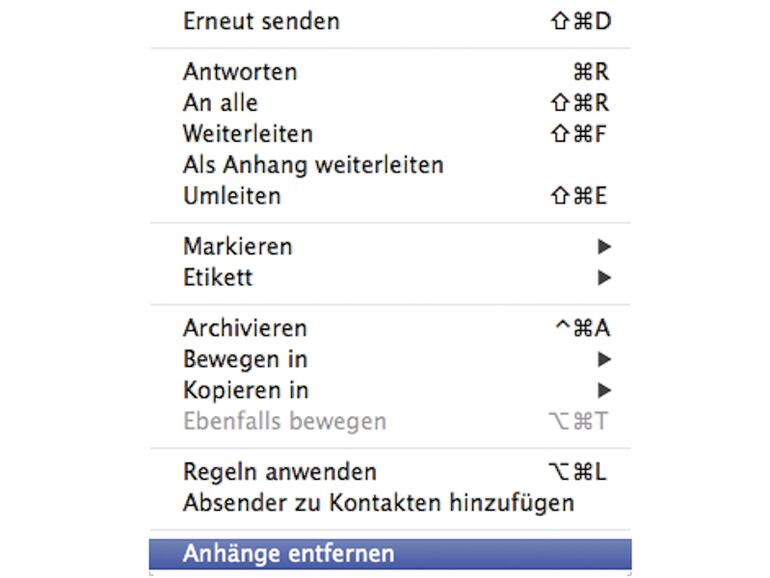Select the Weiterleiten menu item
The image size is (770, 578).
(x=248, y=134)
